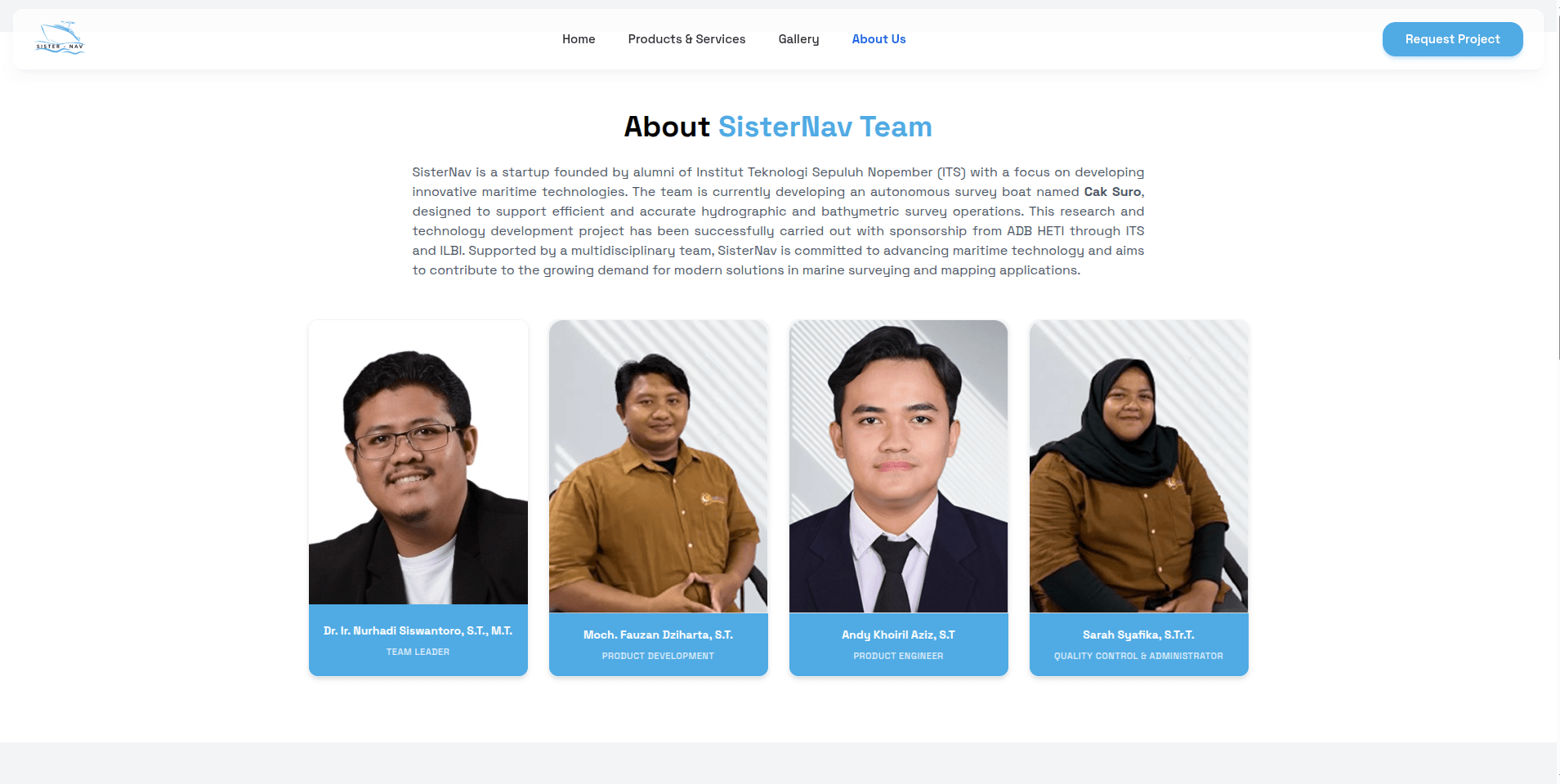This screenshot has height=784, width=1560.
Task: View Moch. Fauzan Dziharta's photo
Action: coord(659,466)
